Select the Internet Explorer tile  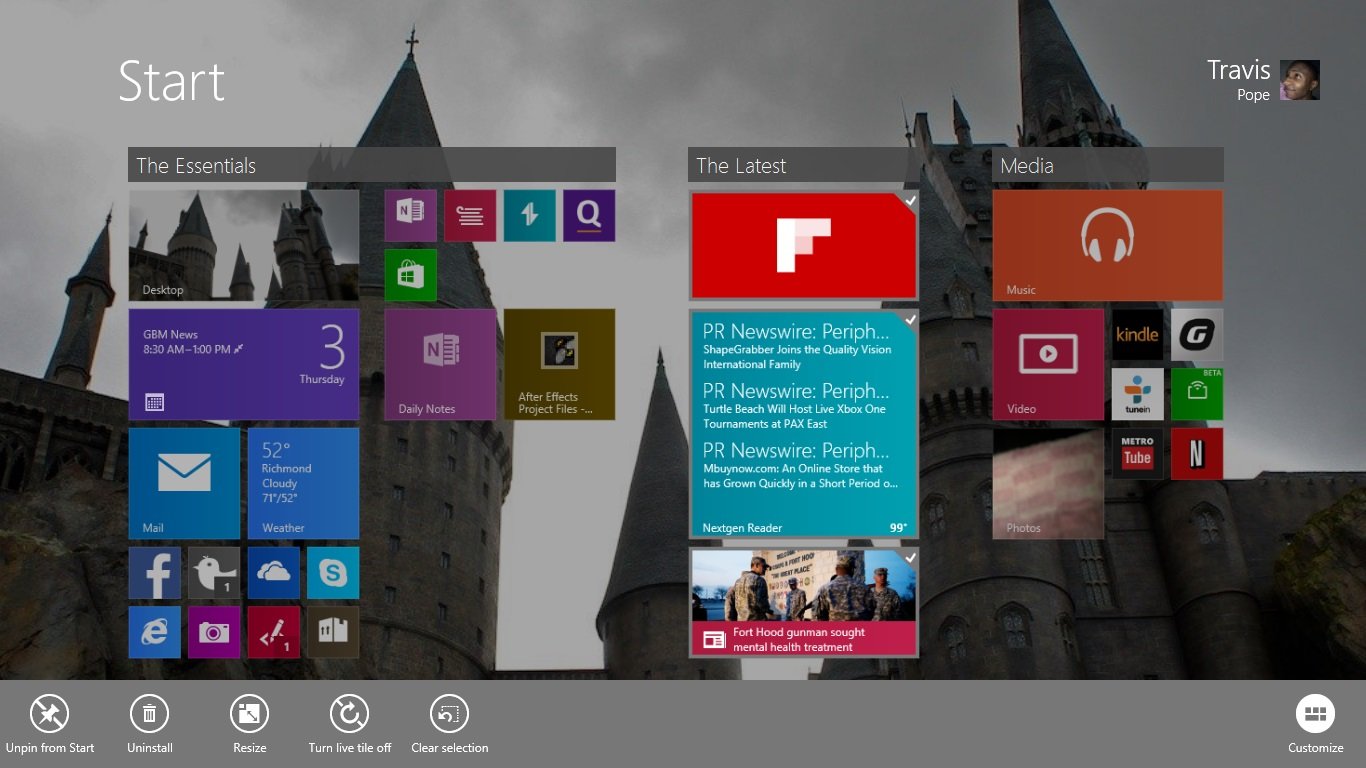(155, 632)
